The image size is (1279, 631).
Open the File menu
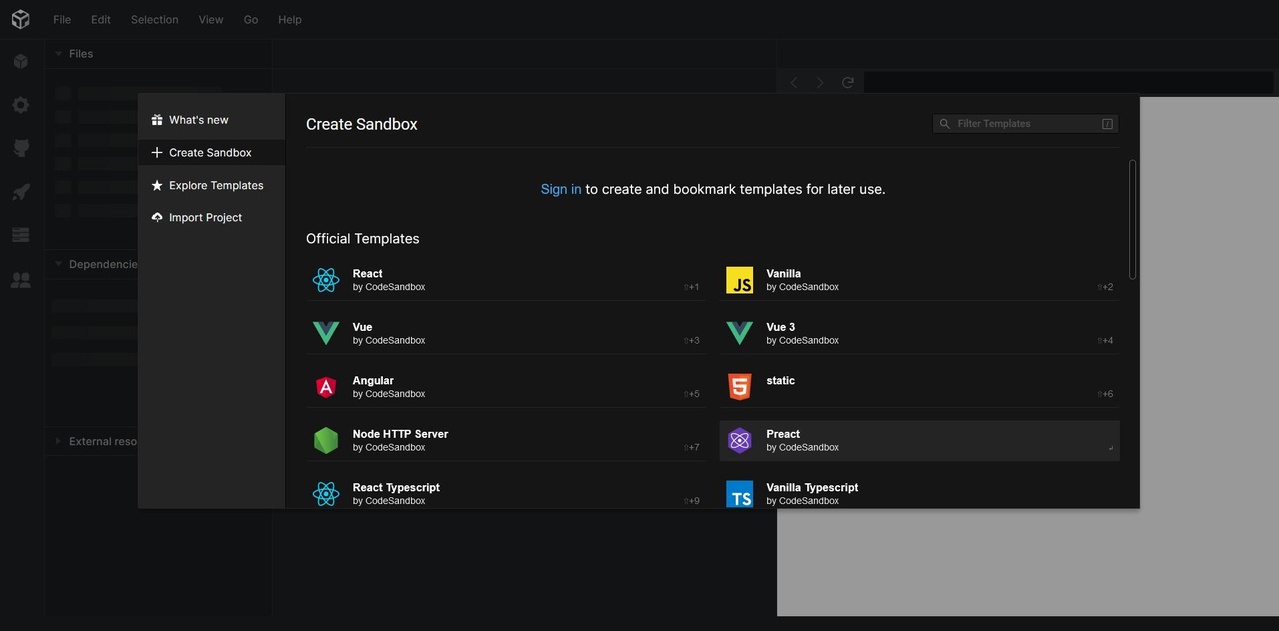coord(62,19)
